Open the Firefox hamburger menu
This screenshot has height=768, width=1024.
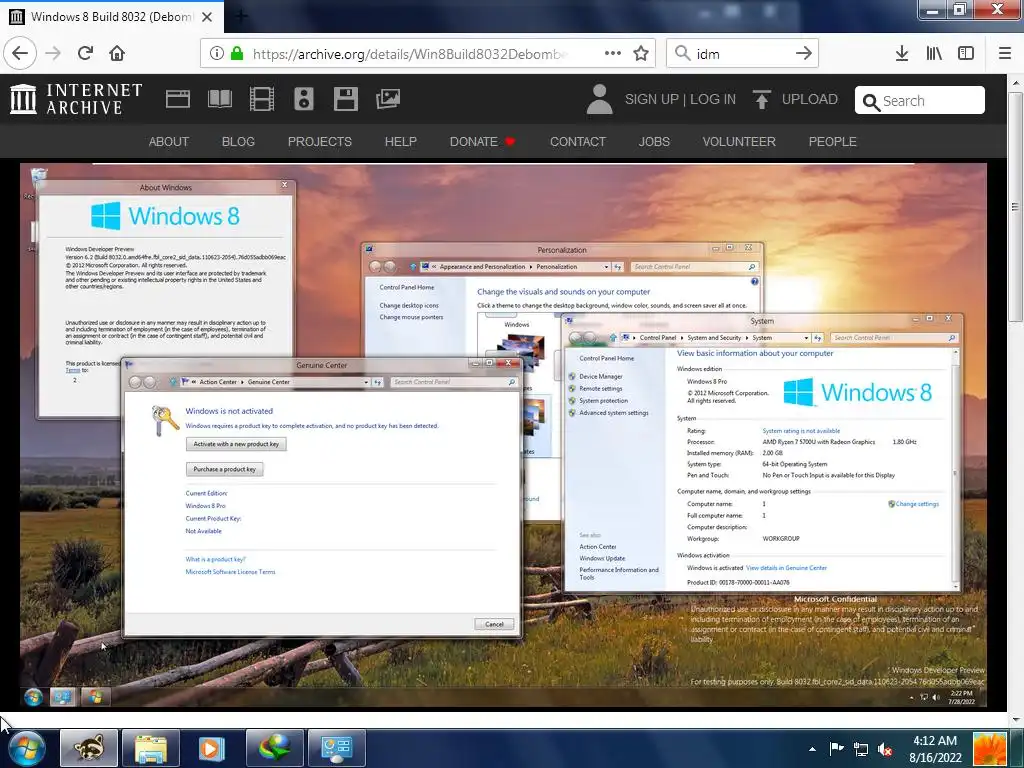[x=1005, y=53]
